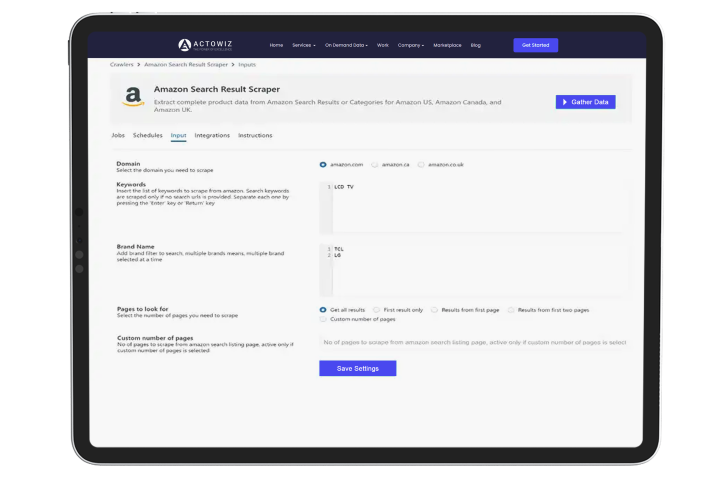Click the 'TCL' brand line
713x480 pixels.
(339, 249)
